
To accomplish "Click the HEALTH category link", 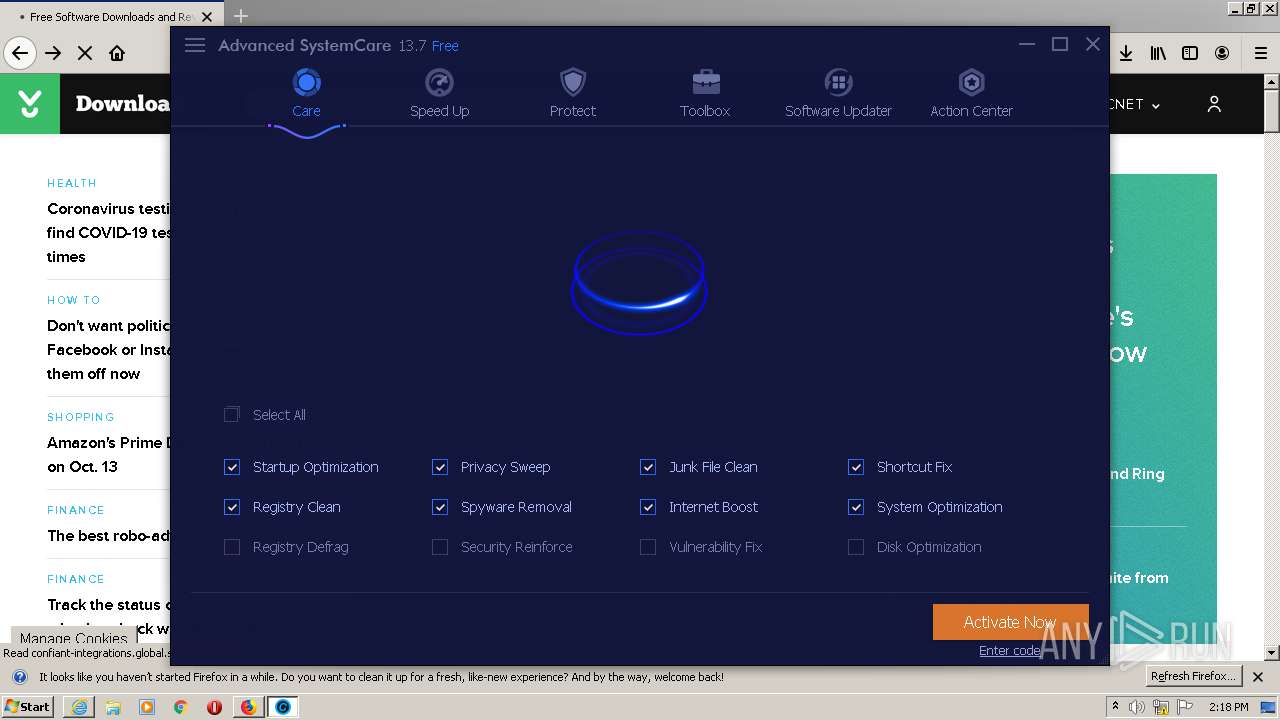I will click(72, 183).
